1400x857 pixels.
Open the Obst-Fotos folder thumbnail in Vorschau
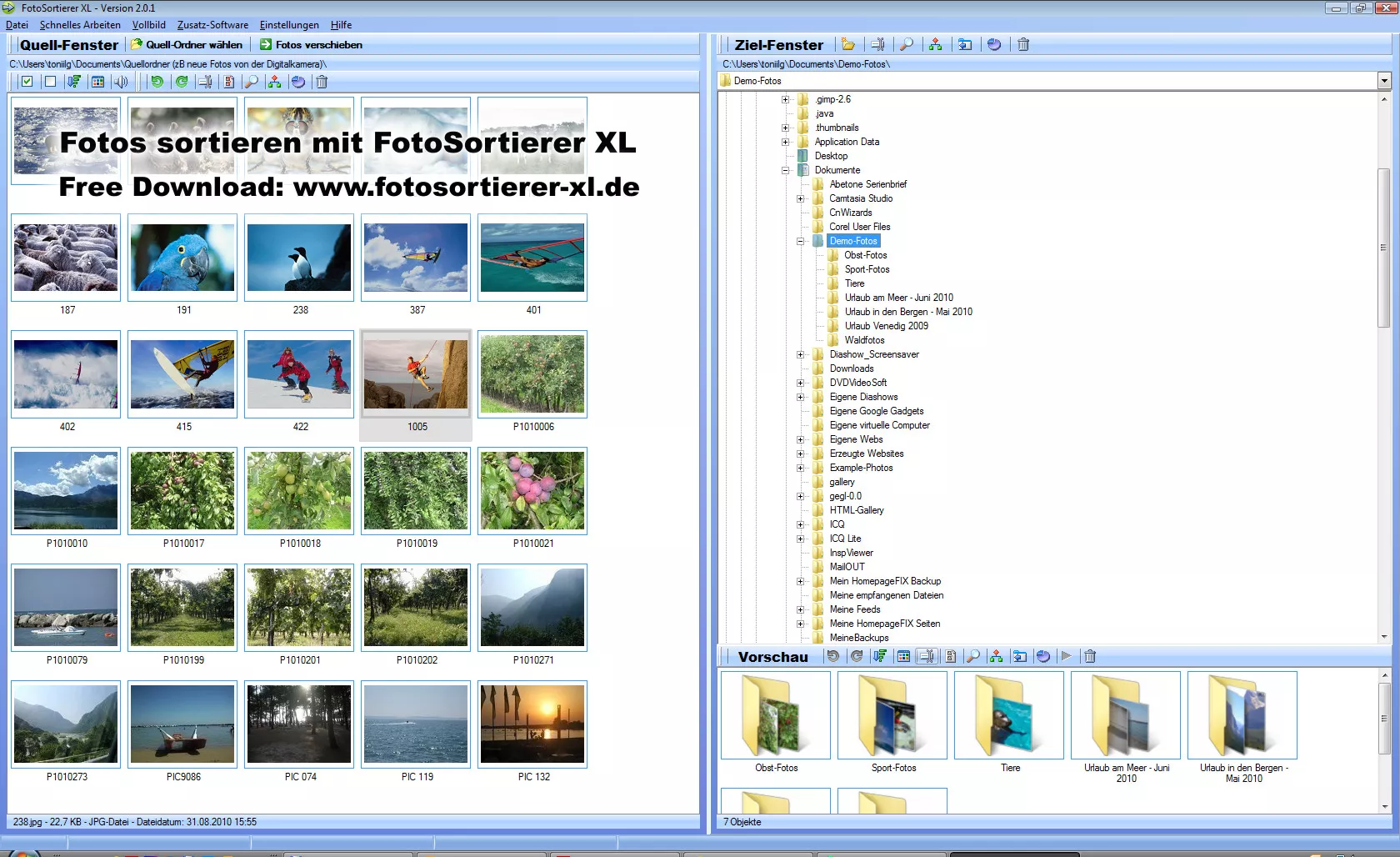tap(776, 715)
